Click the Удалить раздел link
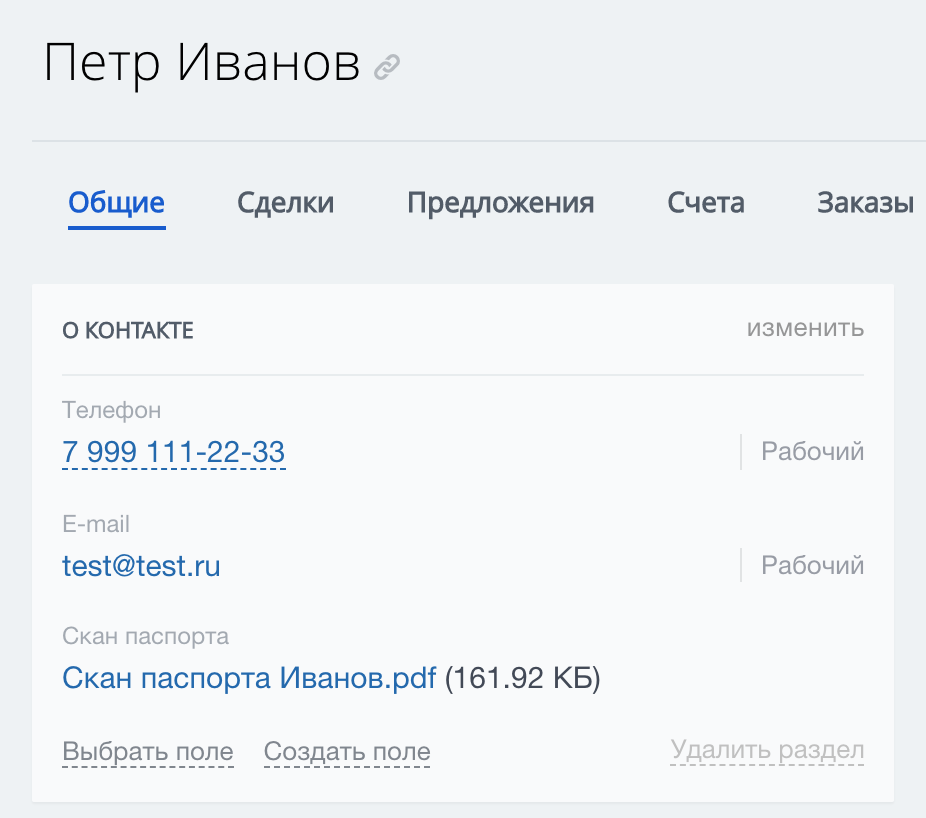The image size is (926, 818). pyautogui.click(x=767, y=750)
